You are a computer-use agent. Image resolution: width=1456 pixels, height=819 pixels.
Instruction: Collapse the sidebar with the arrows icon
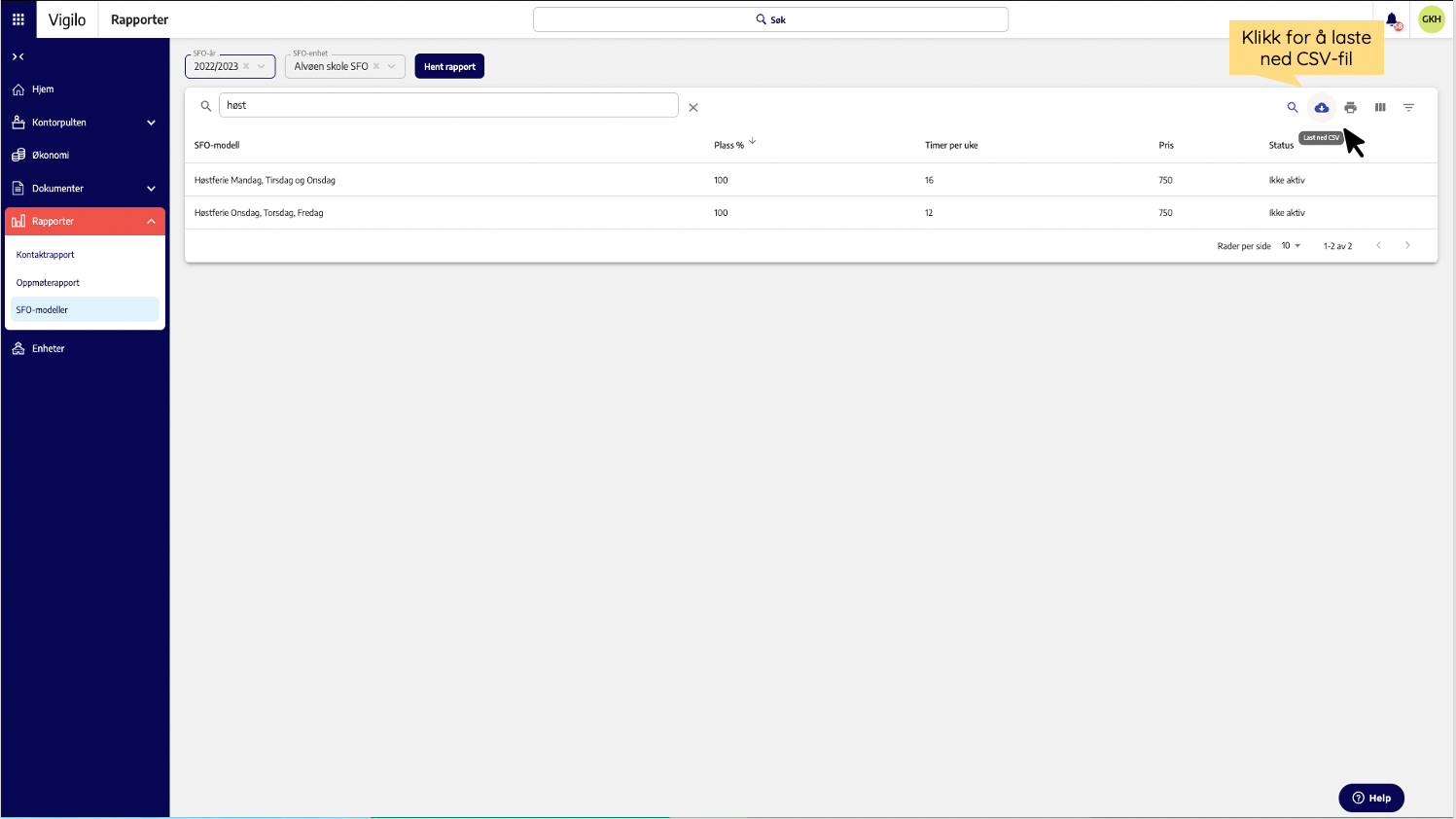point(18,56)
